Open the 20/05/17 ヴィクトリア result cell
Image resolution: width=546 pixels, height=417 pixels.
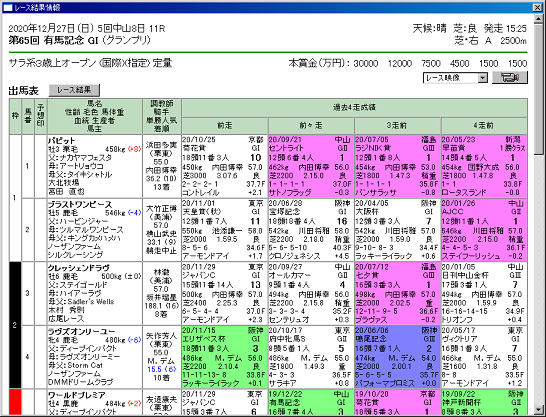click(x=484, y=357)
